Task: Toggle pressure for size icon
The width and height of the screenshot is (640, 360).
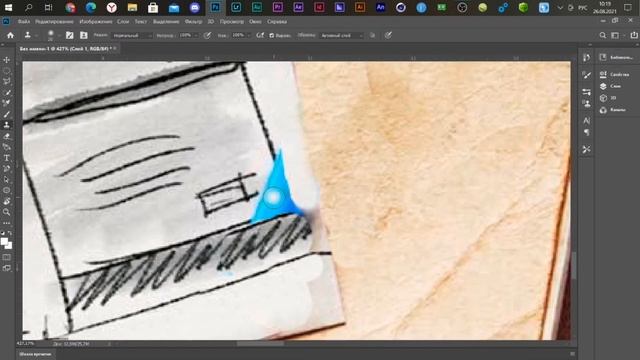Action: tap(388, 36)
